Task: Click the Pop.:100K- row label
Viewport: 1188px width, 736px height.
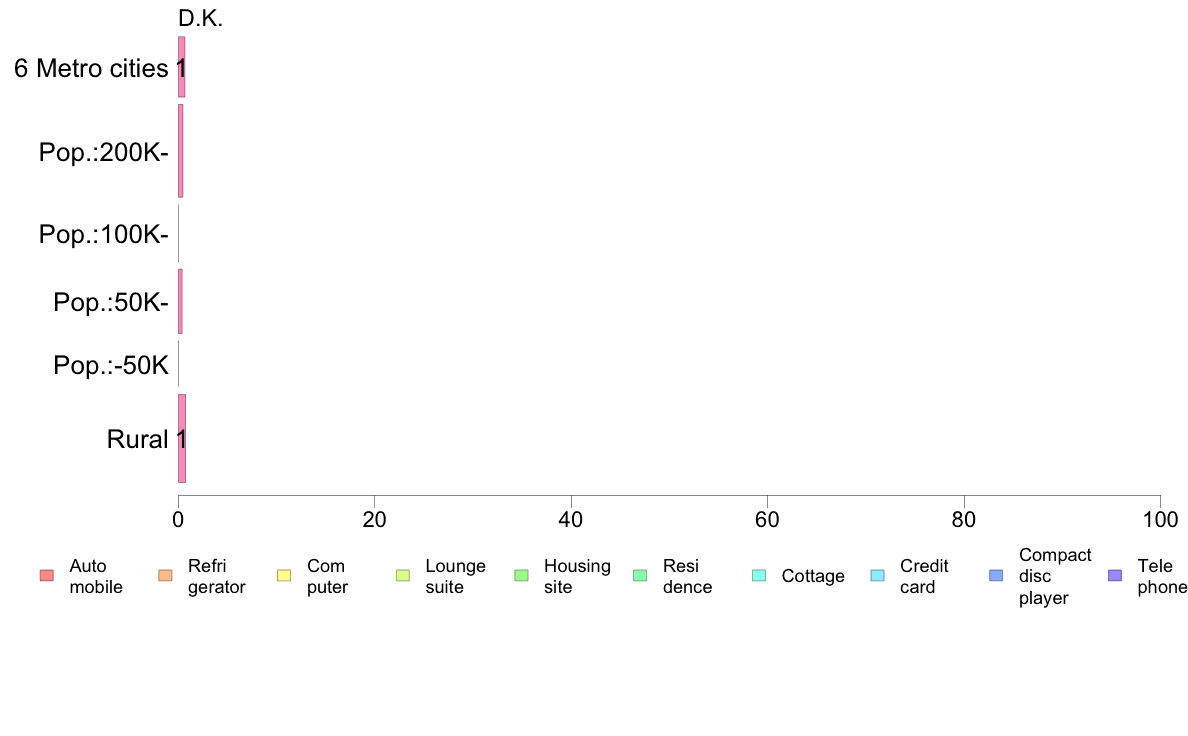Action: point(104,234)
